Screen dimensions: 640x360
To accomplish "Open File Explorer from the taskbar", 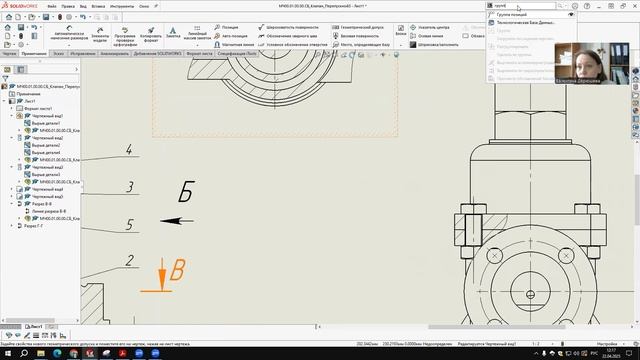I will pos(40,353).
